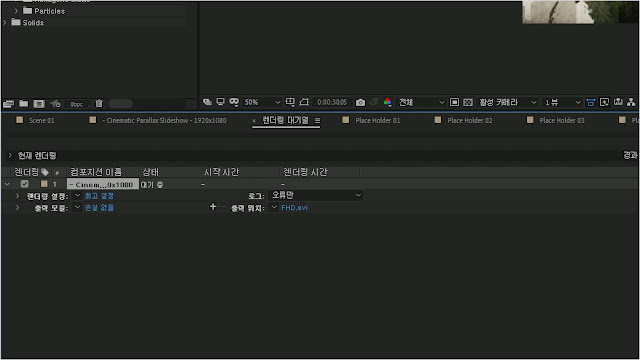Open the 최고 설정 render settings link
640x360 pixels.
[x=99, y=196]
